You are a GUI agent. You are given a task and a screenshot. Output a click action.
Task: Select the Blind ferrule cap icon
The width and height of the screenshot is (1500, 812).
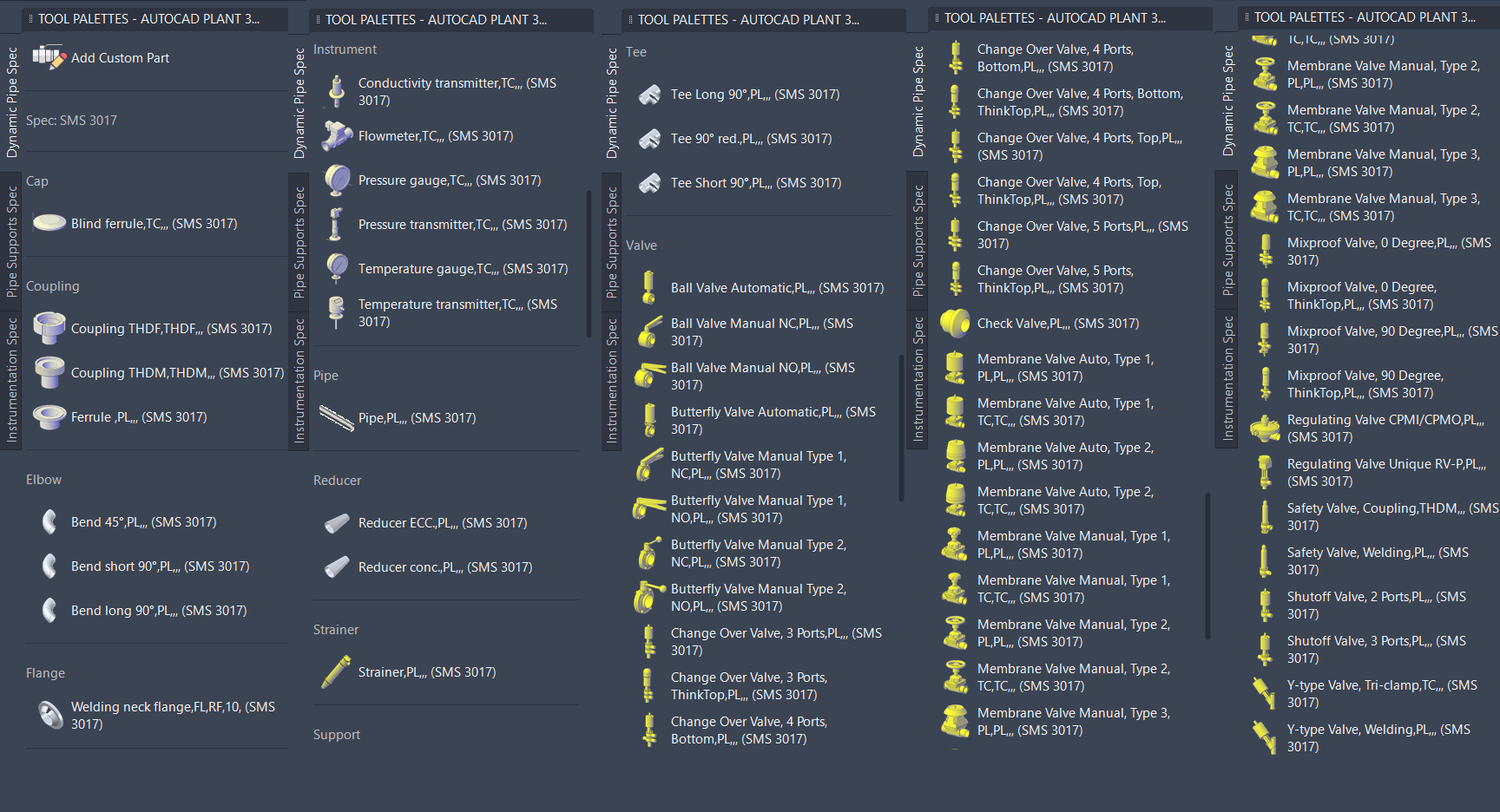[x=49, y=223]
